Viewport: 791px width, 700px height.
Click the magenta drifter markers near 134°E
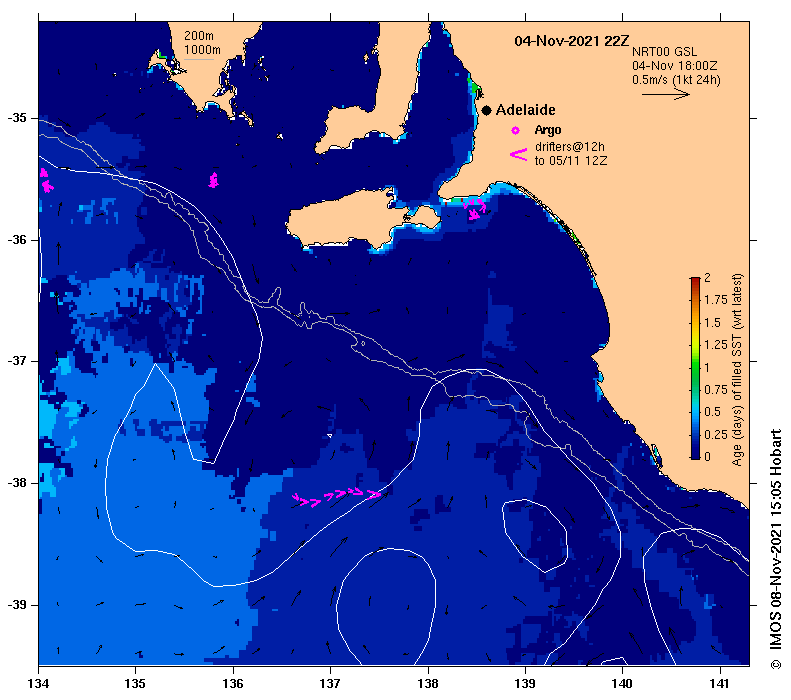pos(46,181)
